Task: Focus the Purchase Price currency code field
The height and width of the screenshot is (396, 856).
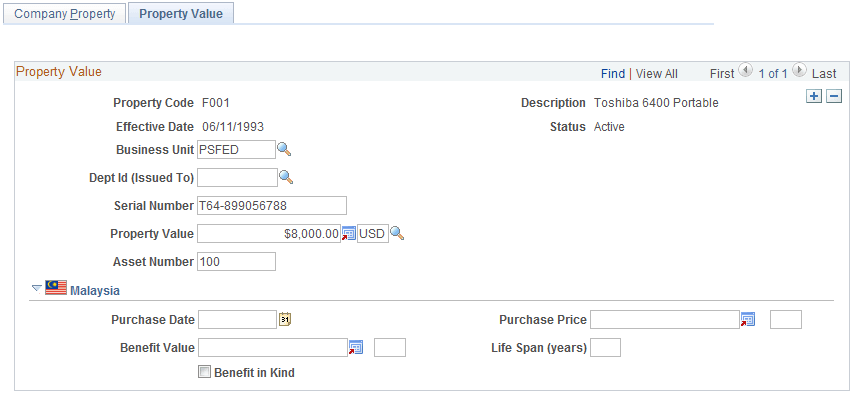Action: pos(786,320)
